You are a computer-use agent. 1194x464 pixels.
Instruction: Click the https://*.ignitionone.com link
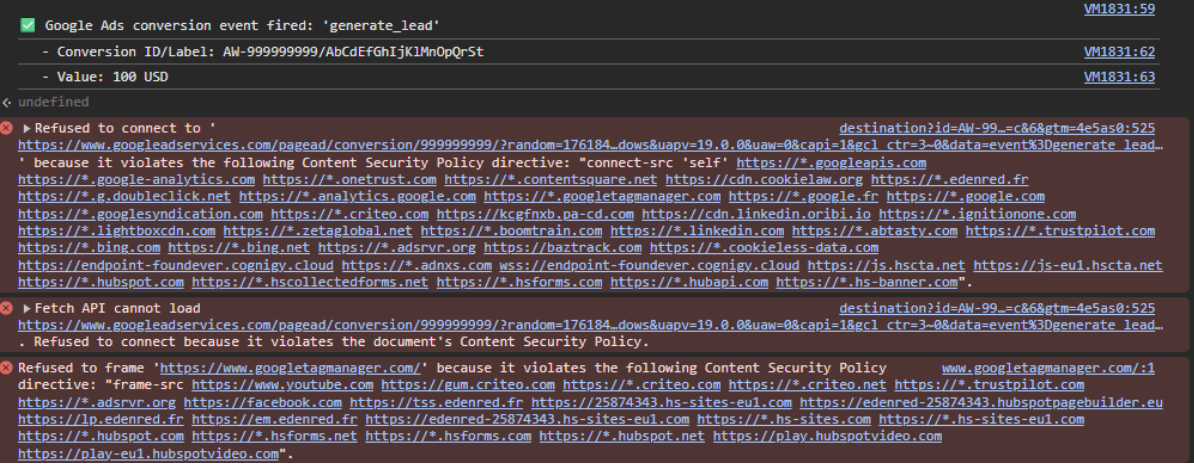977,214
